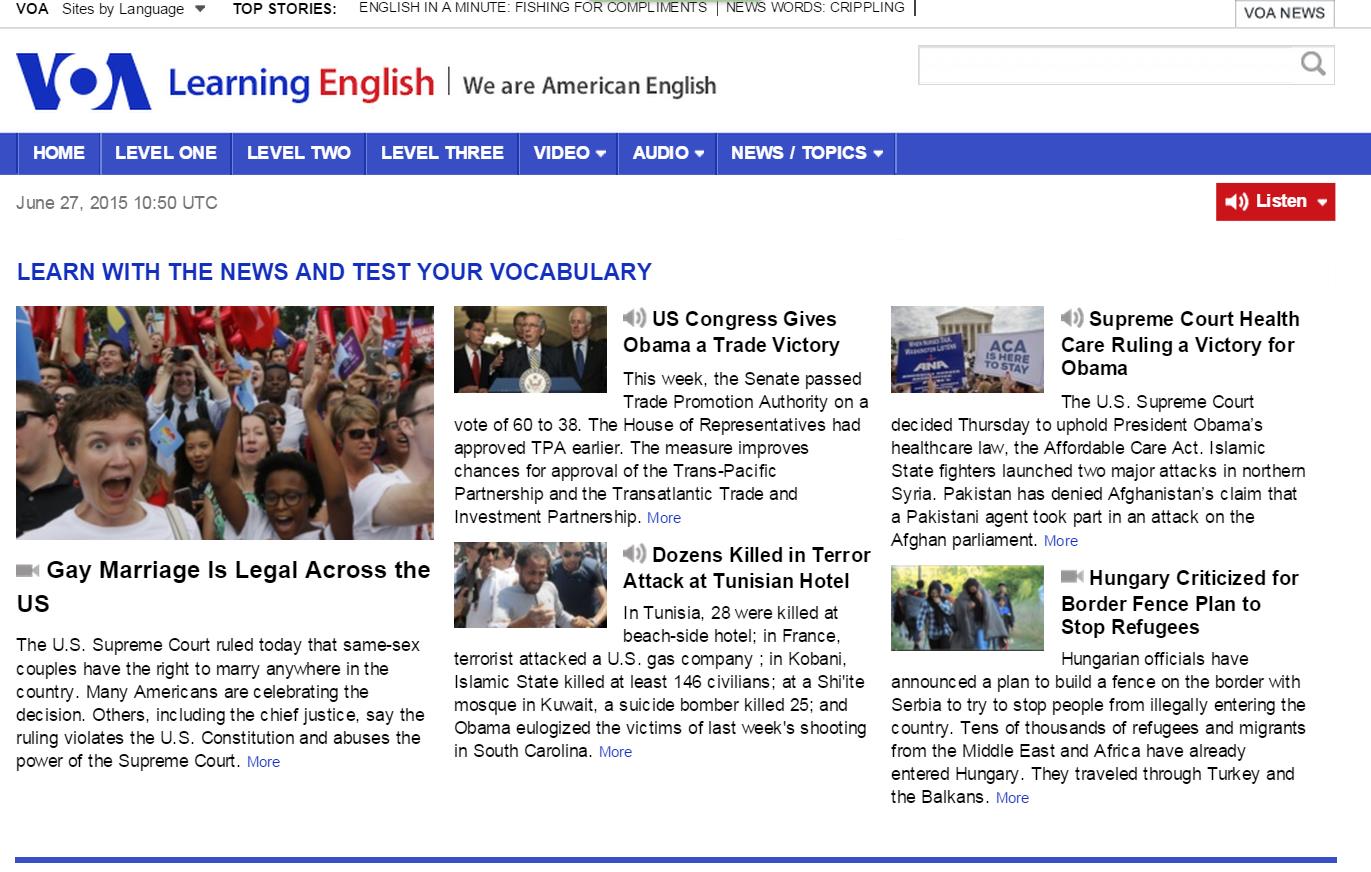Click the search magnifier icon
Image resolution: width=1371 pixels, height=872 pixels.
pos(1313,64)
